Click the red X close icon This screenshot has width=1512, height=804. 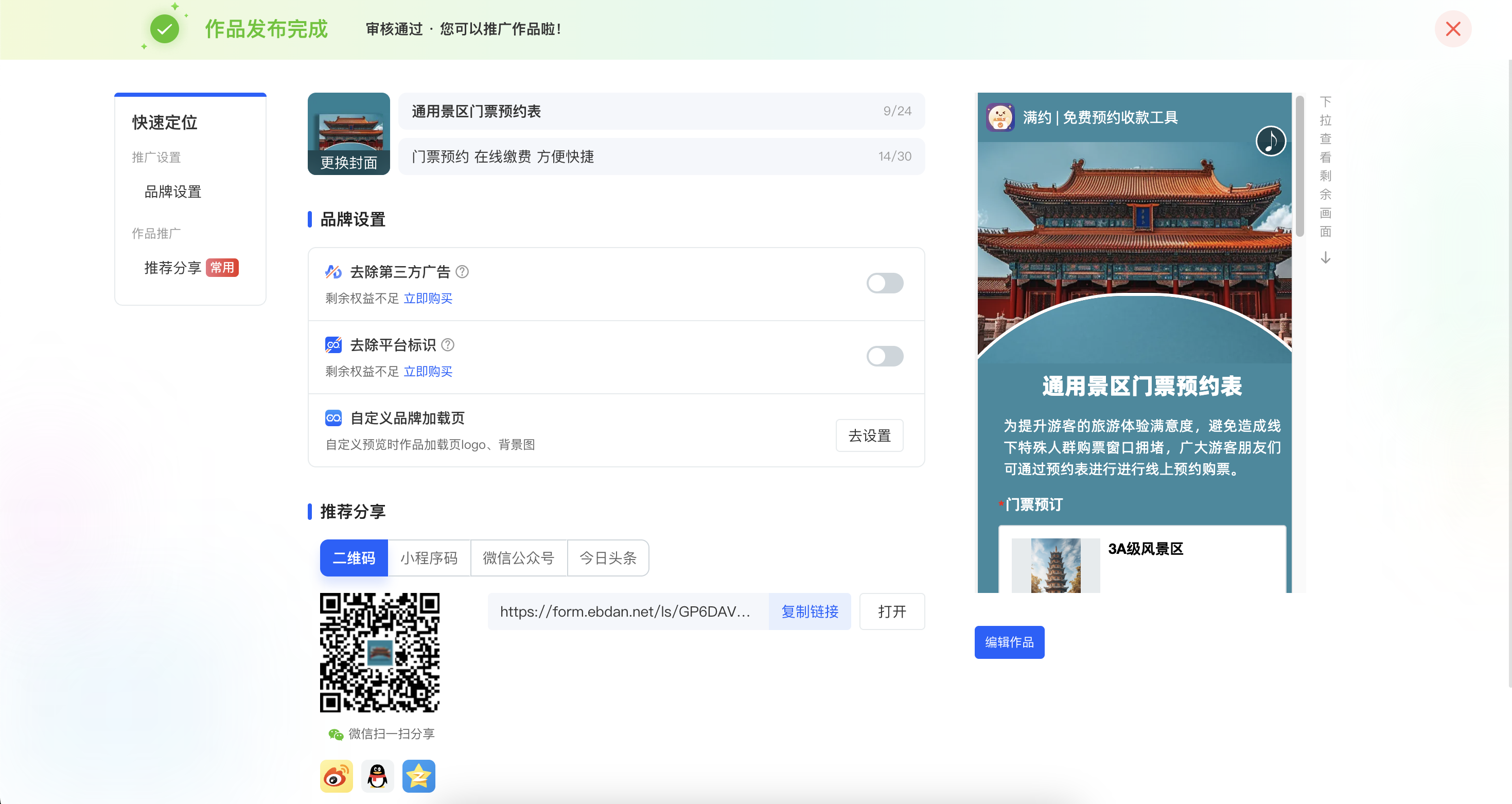coord(1453,29)
